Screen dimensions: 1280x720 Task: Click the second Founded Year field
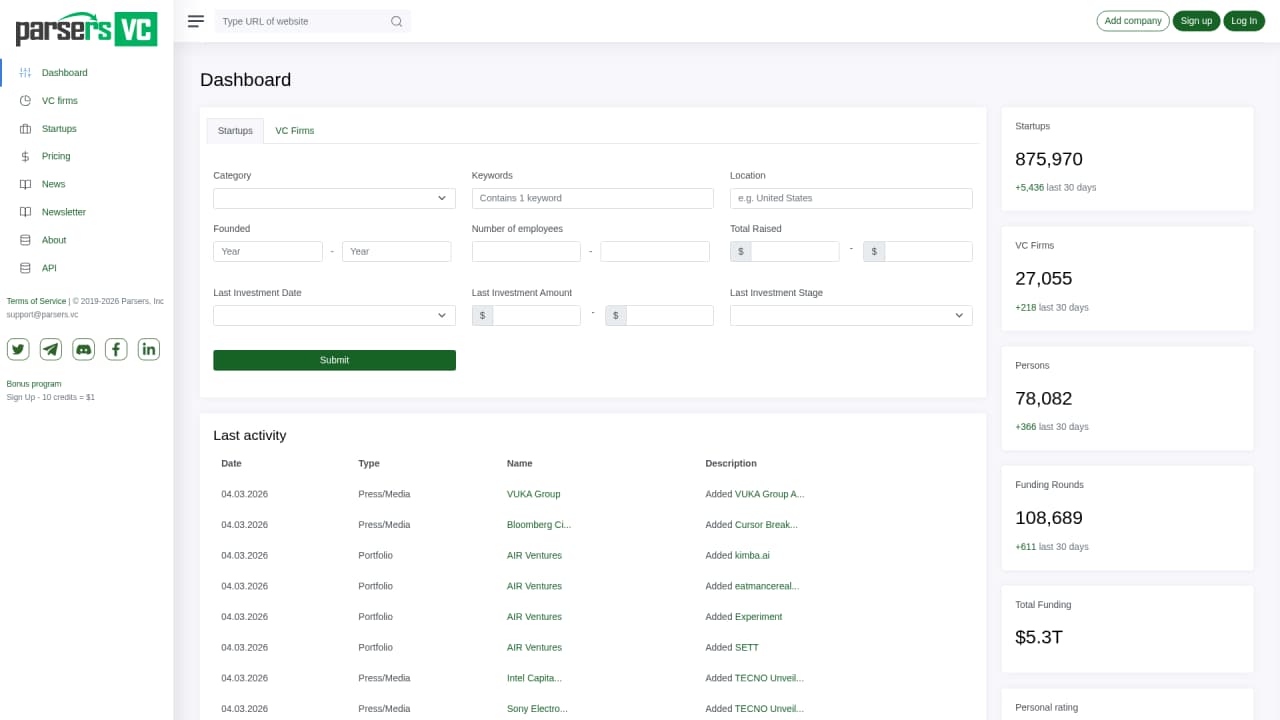pos(397,252)
